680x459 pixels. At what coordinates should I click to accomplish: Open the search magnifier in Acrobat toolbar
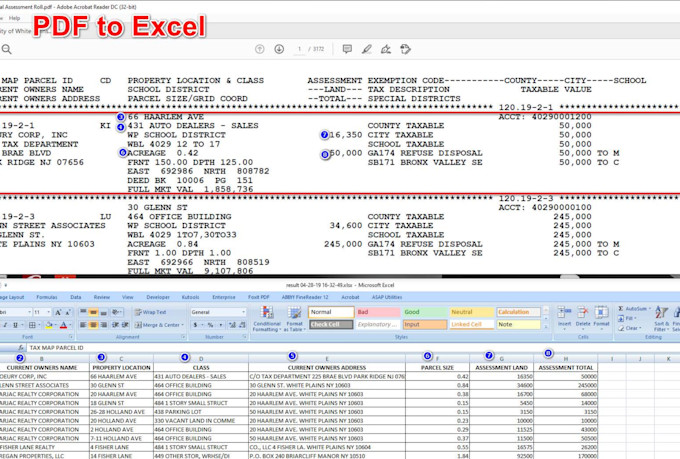click(x=7, y=49)
